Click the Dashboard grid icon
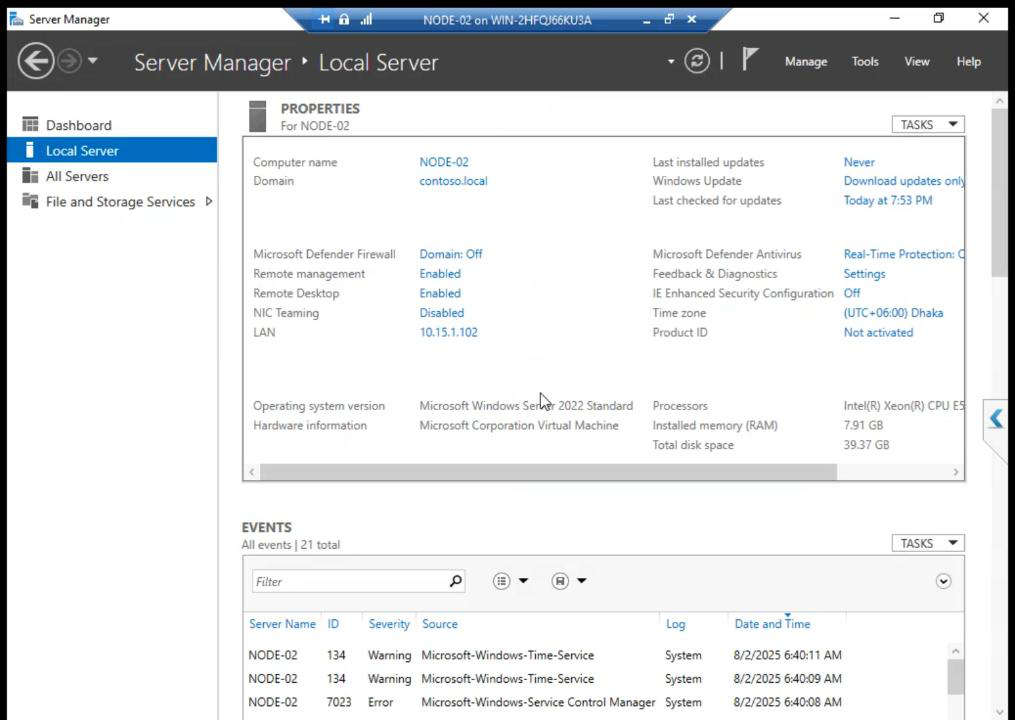 pyautogui.click(x=30, y=124)
